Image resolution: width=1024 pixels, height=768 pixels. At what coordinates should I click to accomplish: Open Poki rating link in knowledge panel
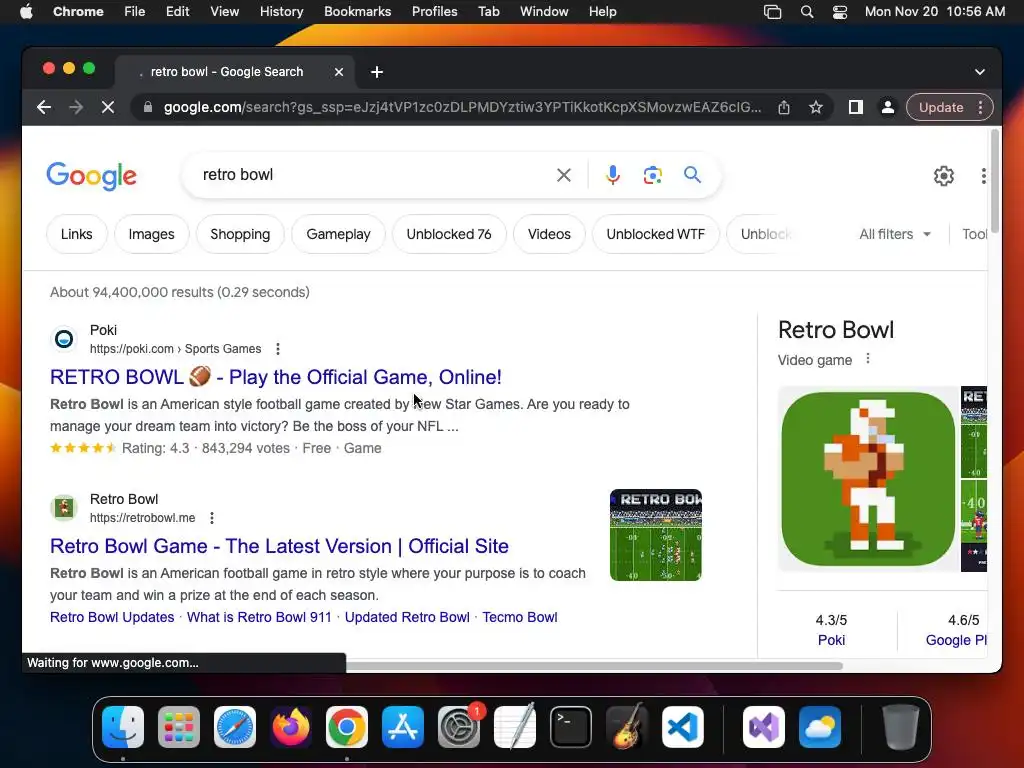[x=831, y=640]
